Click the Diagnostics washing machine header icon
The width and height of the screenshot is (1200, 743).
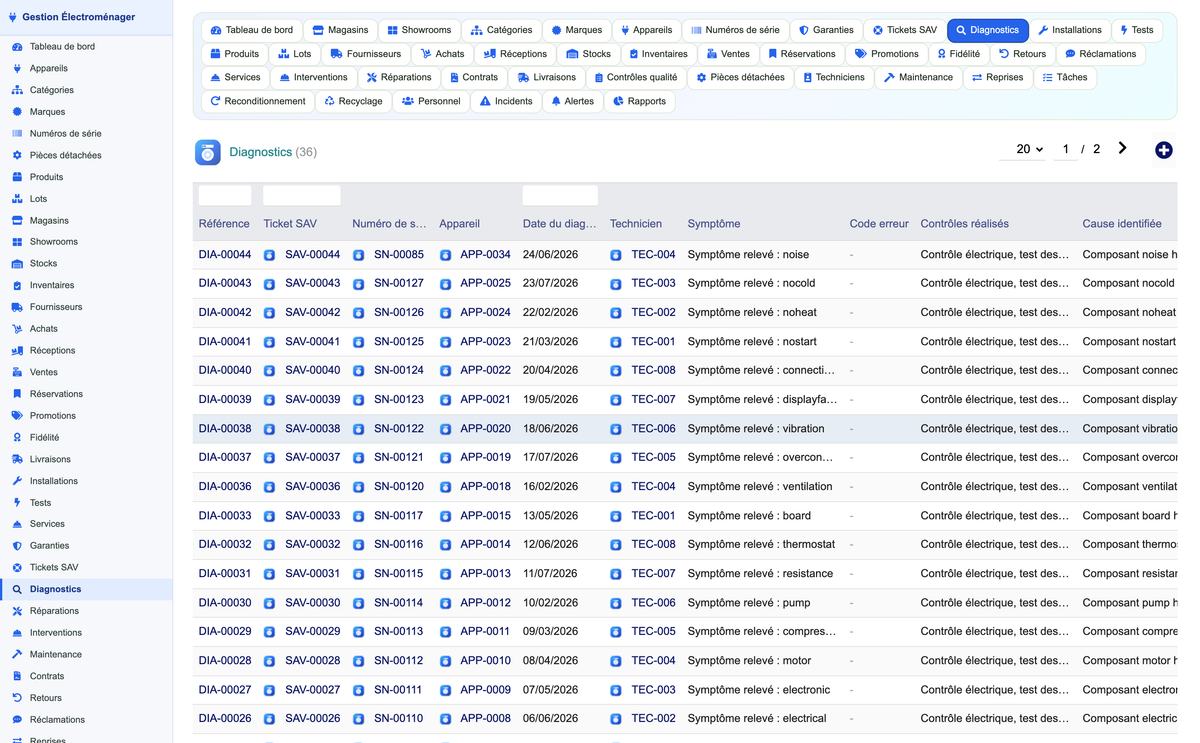(x=208, y=152)
